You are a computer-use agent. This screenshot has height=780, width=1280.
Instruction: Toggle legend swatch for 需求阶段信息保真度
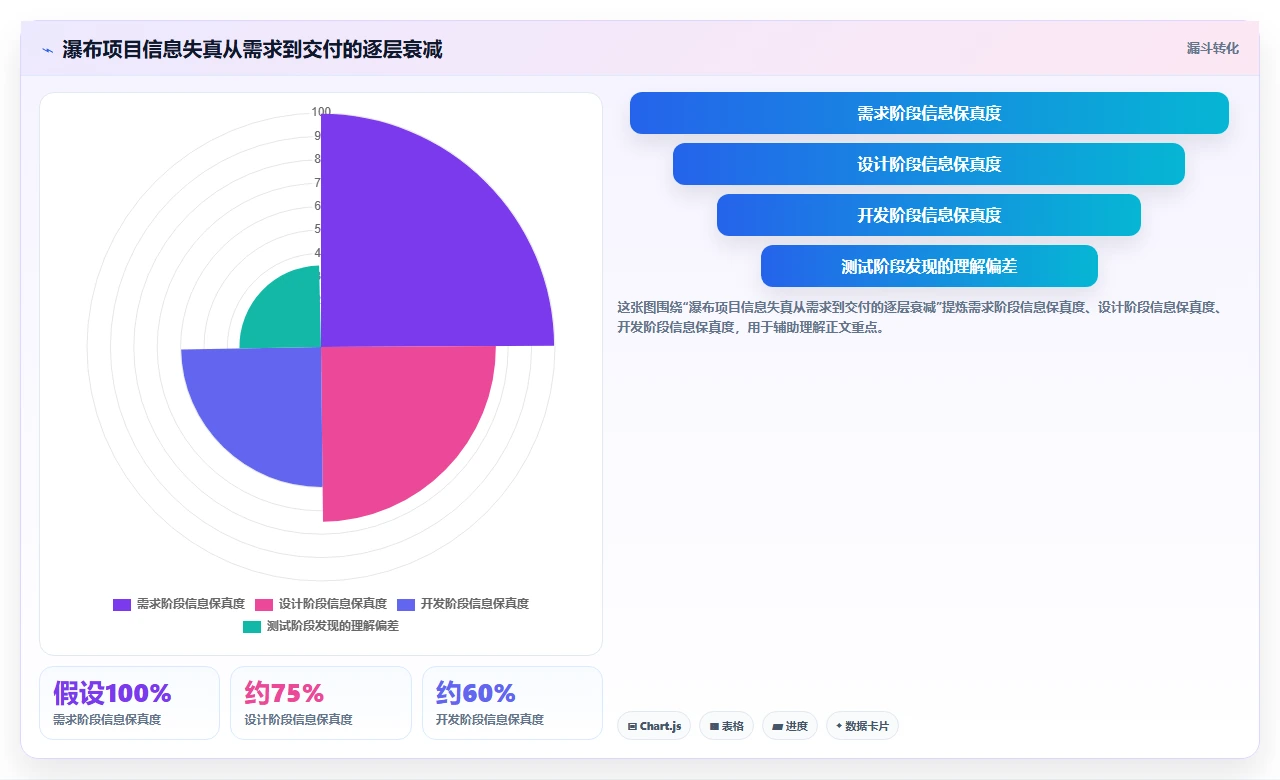(122, 604)
